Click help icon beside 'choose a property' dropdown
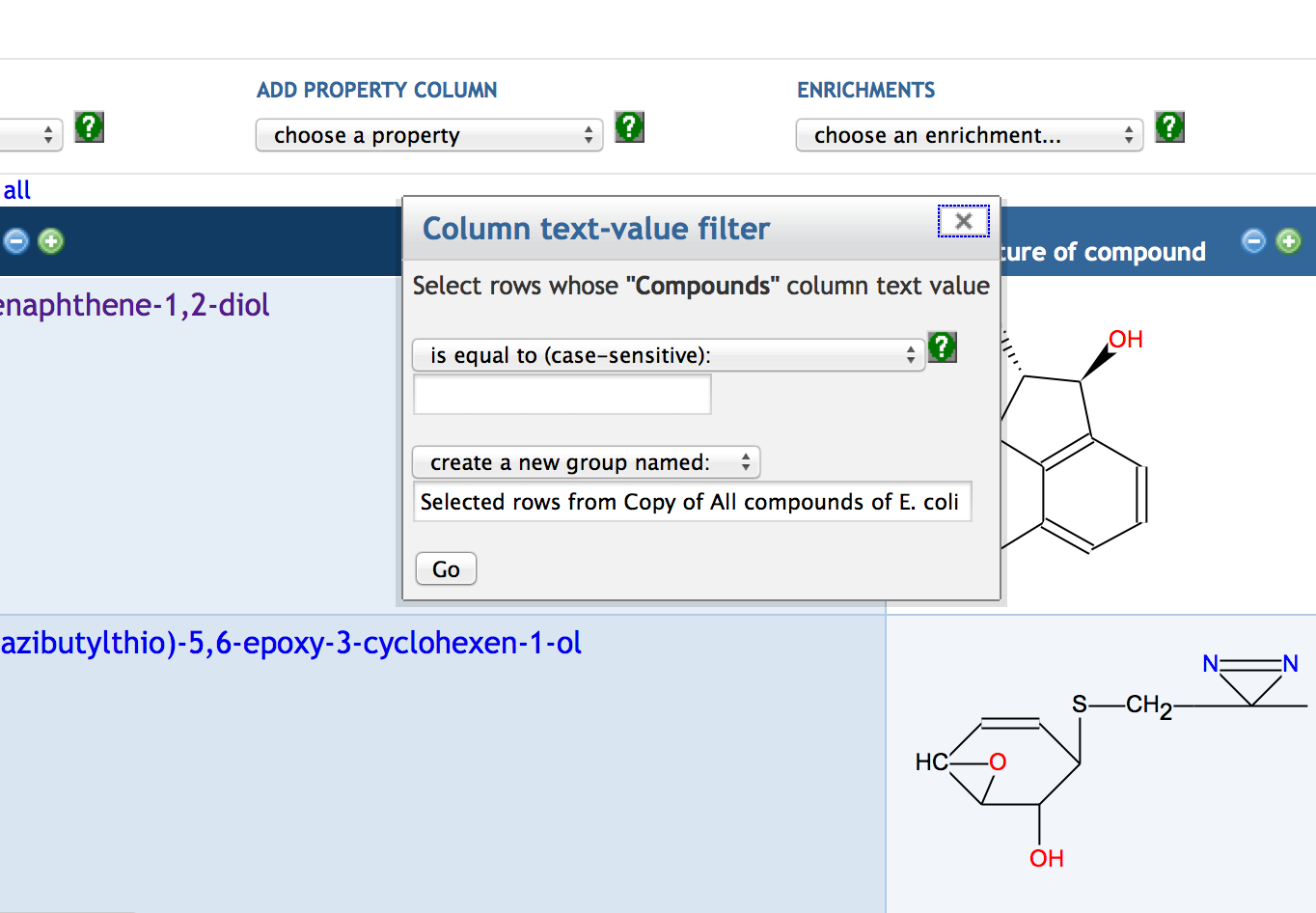Image resolution: width=1316 pixels, height=913 pixels. tap(629, 127)
